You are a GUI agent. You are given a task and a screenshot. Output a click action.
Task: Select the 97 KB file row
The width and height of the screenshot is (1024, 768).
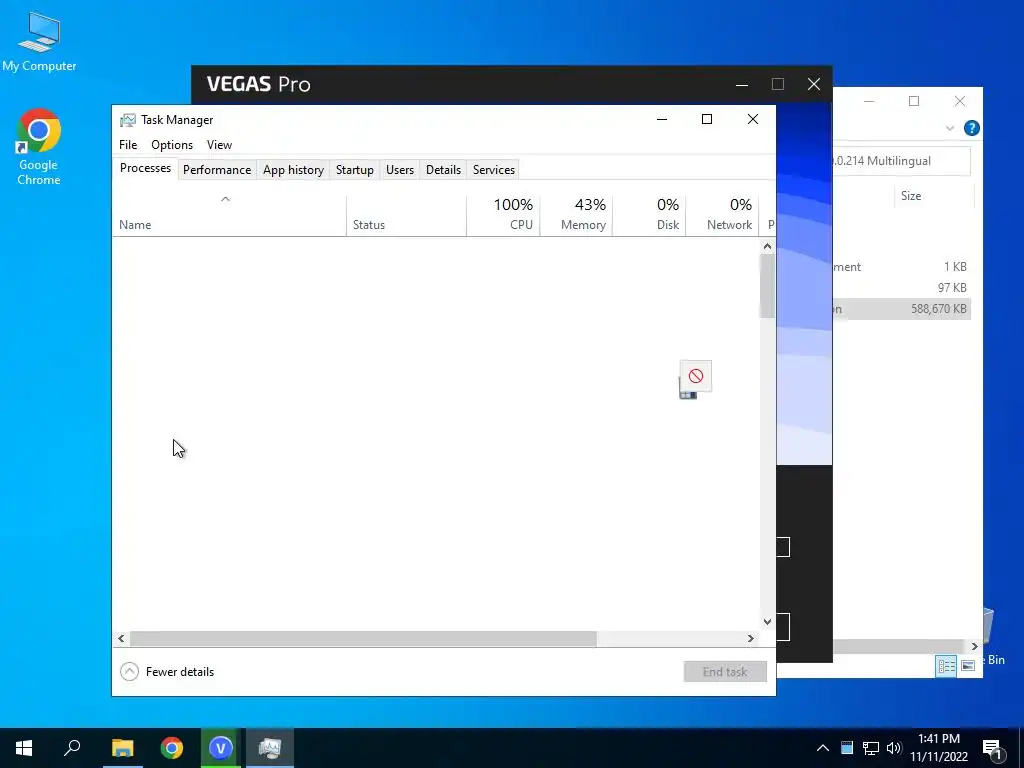coord(902,288)
